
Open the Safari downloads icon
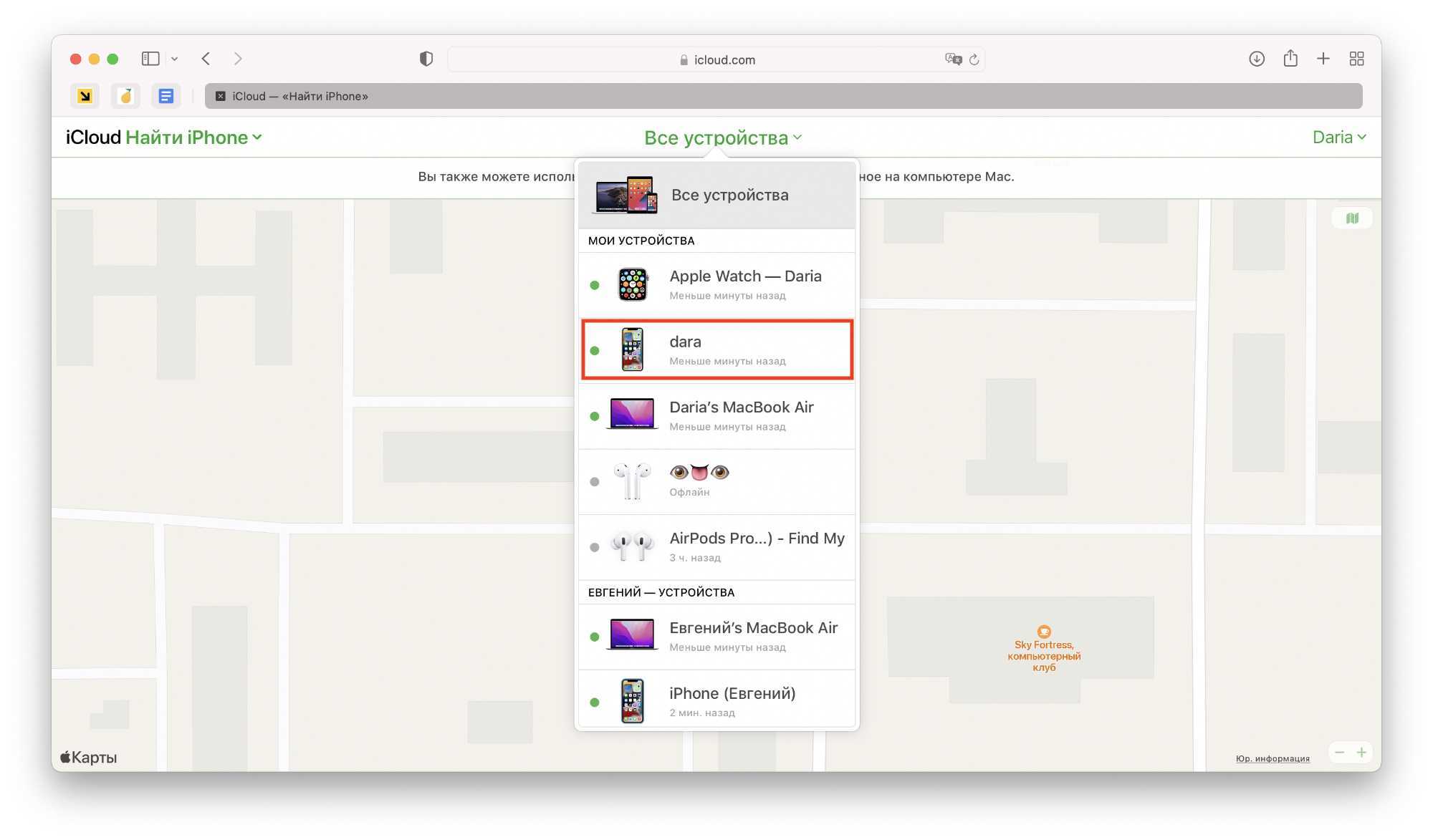(x=1257, y=59)
